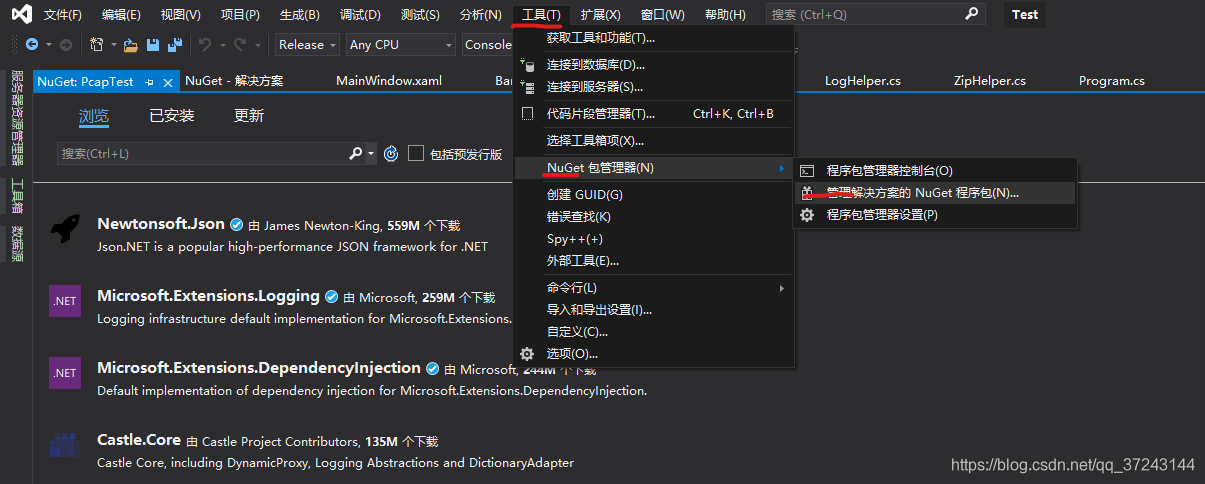Click the new project toolbar icon
The image size is (1205, 484).
click(96, 45)
